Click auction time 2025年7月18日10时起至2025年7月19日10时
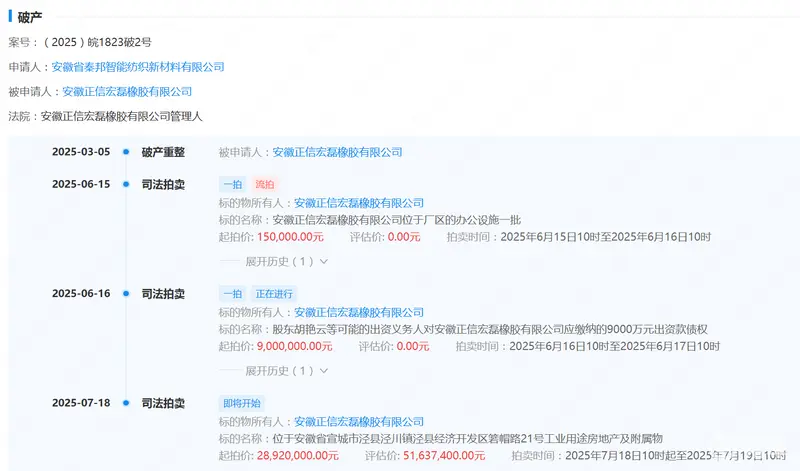The image size is (800, 471). pyautogui.click(x=676, y=455)
